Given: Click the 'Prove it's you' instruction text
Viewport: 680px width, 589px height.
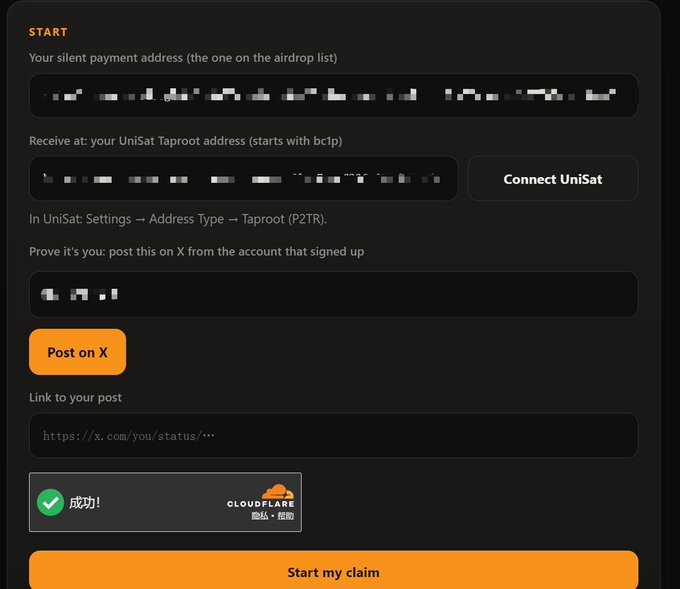Looking at the screenshot, I should [x=196, y=252].
